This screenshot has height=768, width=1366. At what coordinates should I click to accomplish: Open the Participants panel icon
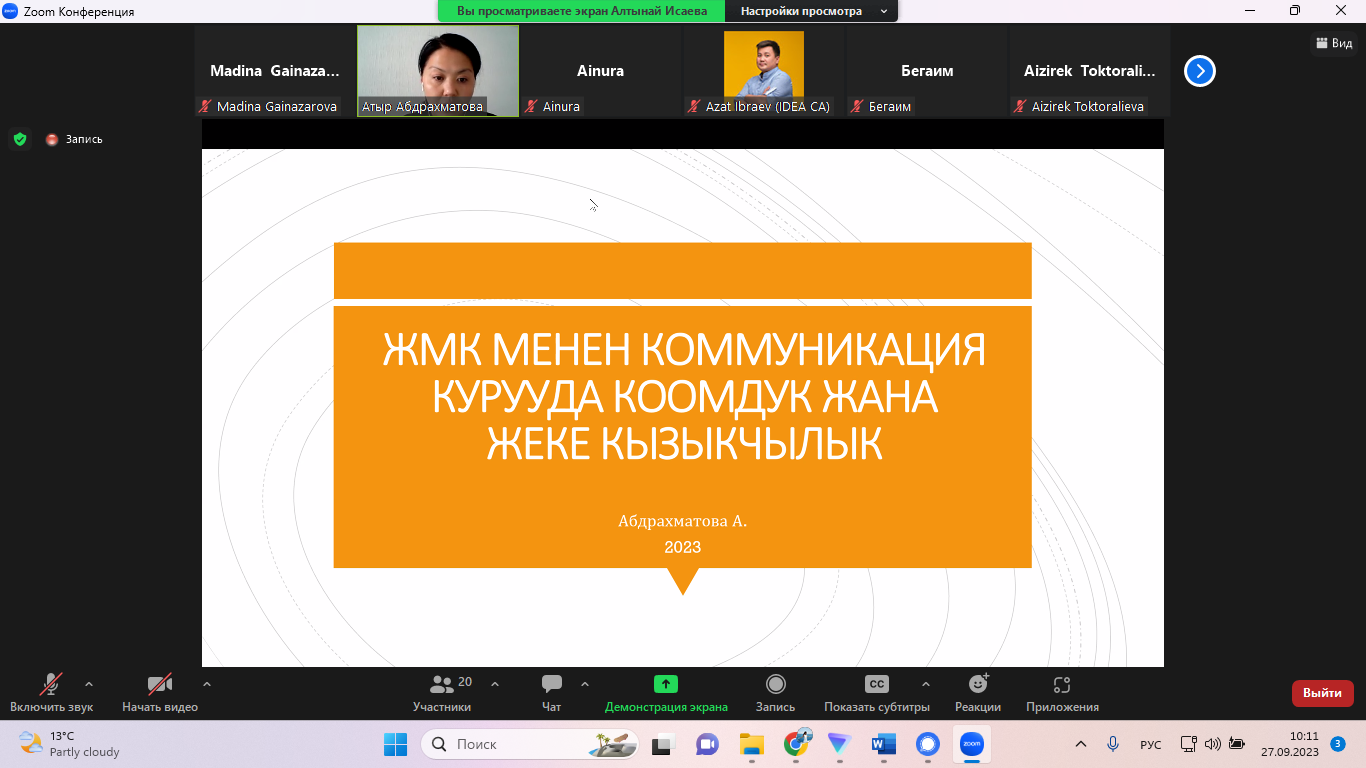click(x=442, y=685)
